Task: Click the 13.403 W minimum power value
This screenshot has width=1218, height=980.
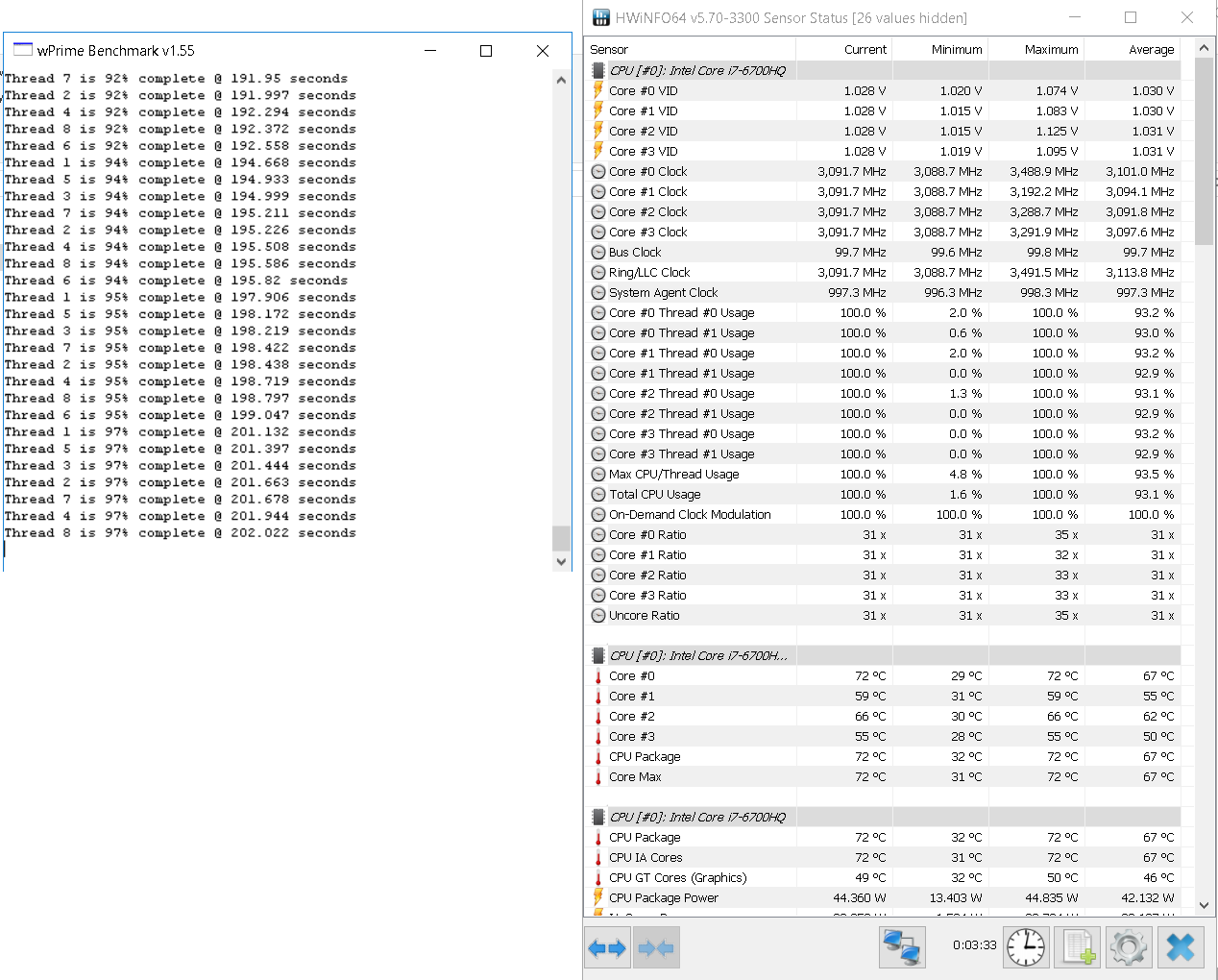Action: click(x=955, y=897)
